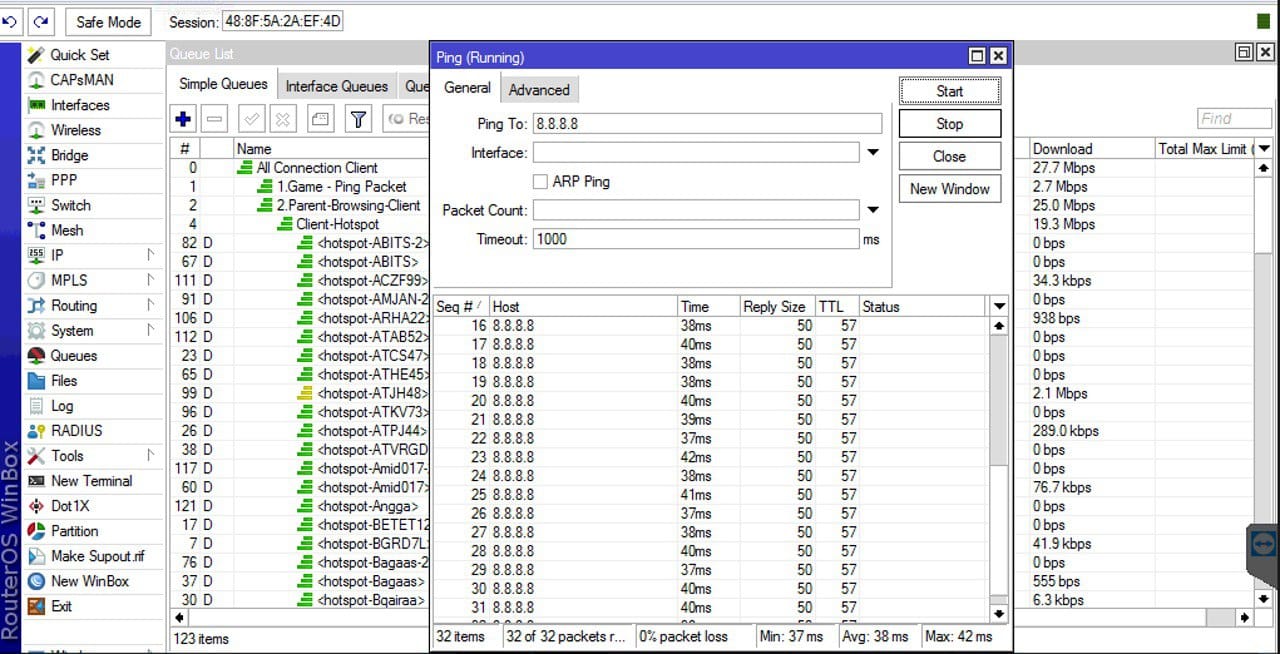Toggle Safe Mode button

109,21
